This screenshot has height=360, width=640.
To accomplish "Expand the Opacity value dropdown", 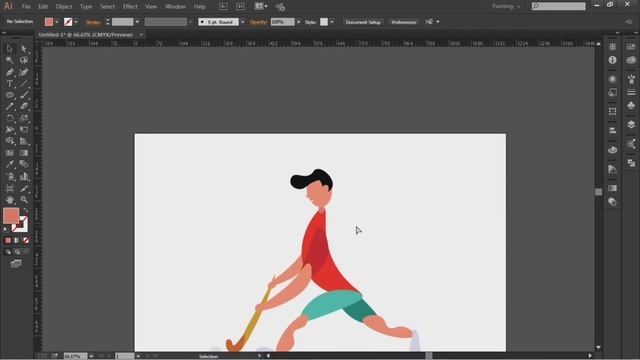I will 298,22.
